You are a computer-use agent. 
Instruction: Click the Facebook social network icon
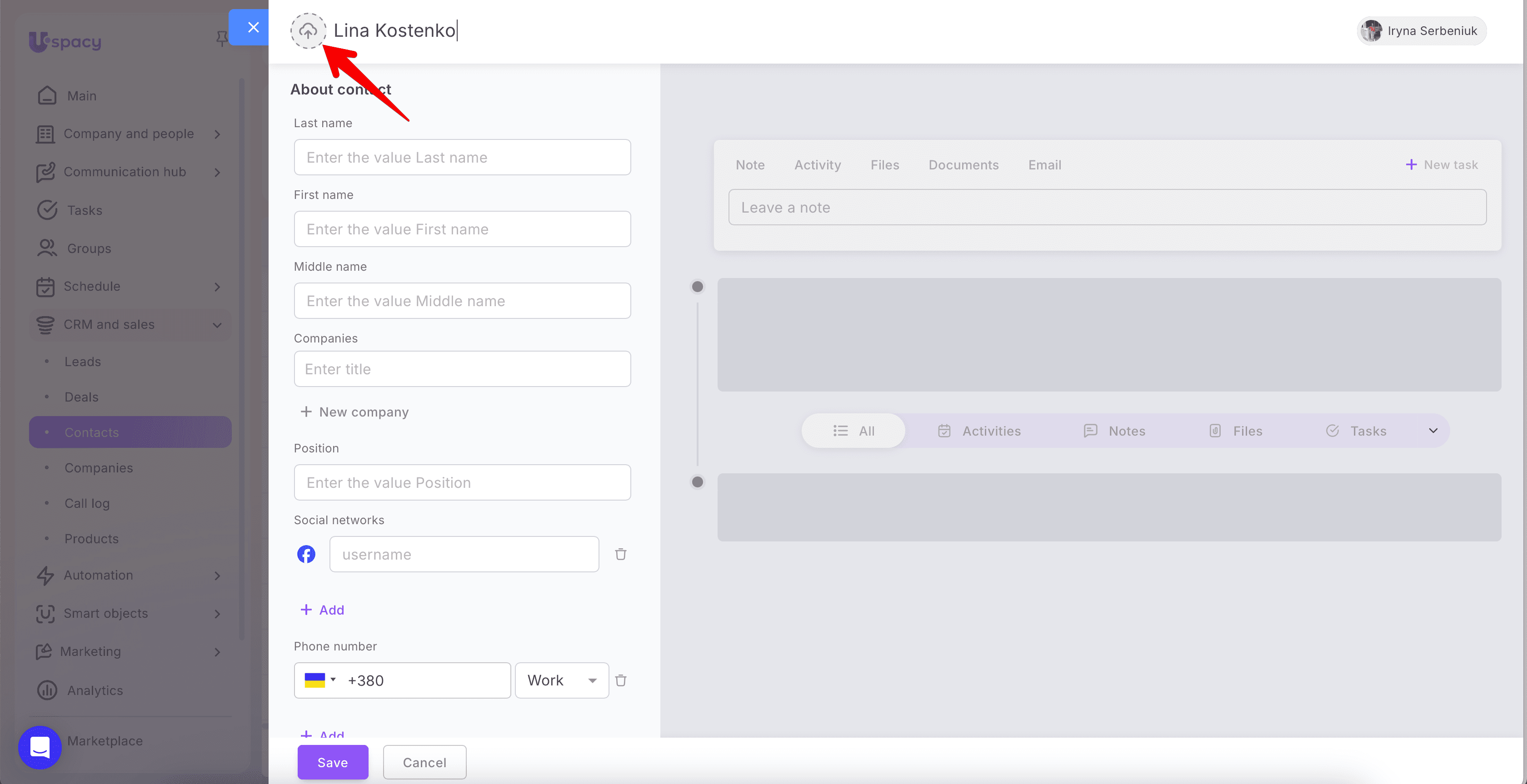pyautogui.click(x=306, y=554)
